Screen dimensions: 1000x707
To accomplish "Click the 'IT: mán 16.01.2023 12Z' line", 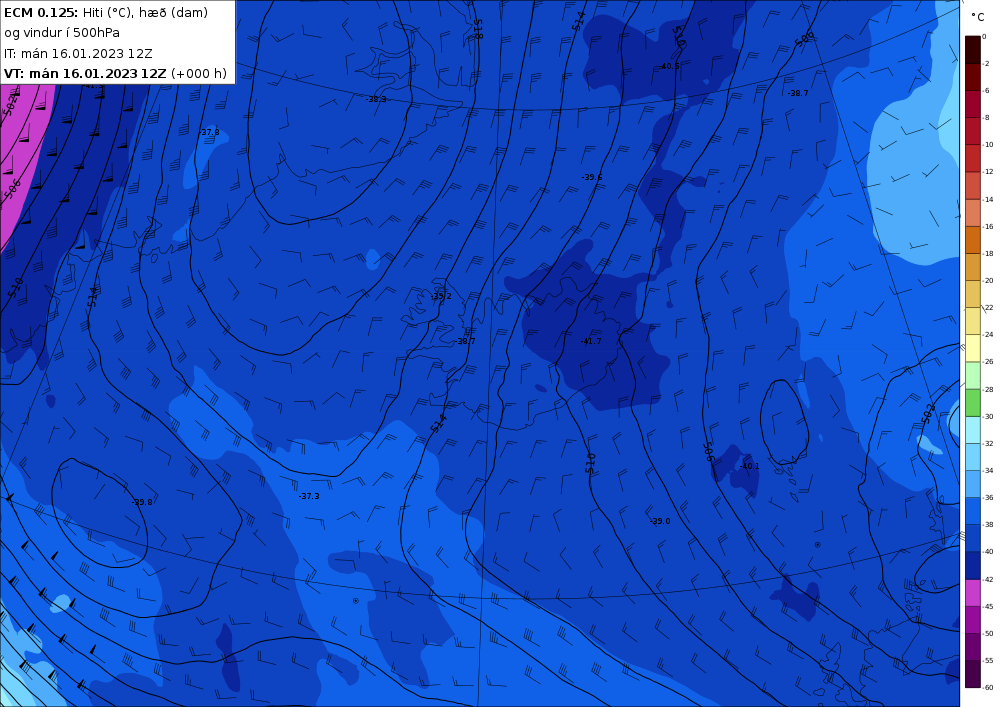I will 78,54.
